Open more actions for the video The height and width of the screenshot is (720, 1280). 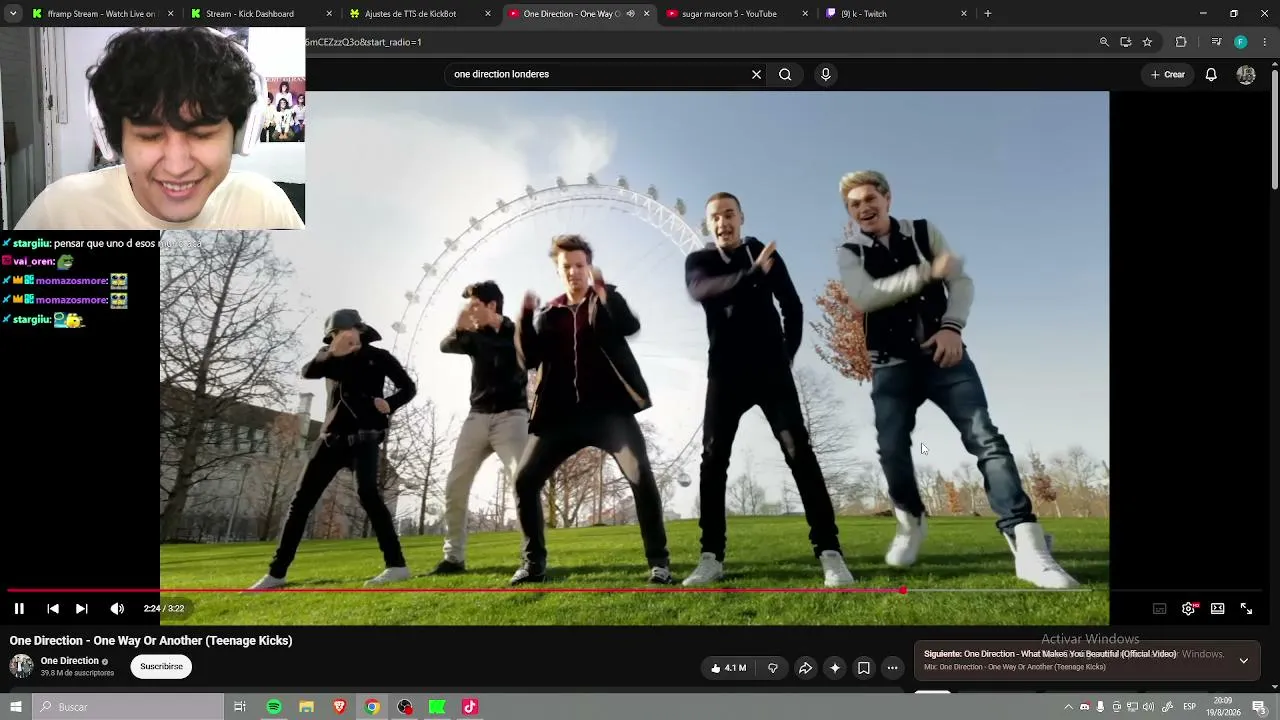coord(893,668)
